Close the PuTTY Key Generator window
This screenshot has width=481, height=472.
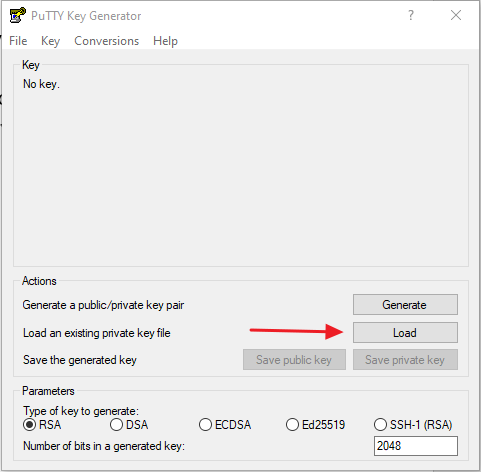coord(456,15)
